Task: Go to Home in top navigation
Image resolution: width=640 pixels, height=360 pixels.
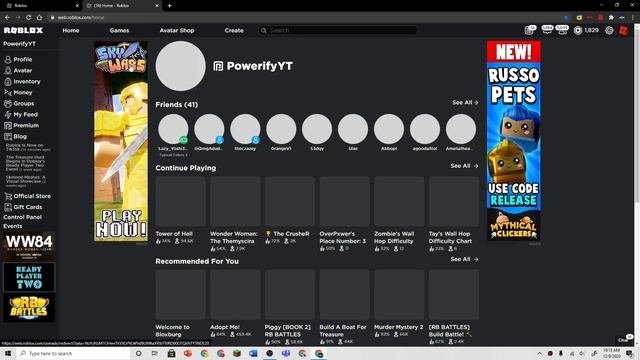Action: (x=71, y=31)
